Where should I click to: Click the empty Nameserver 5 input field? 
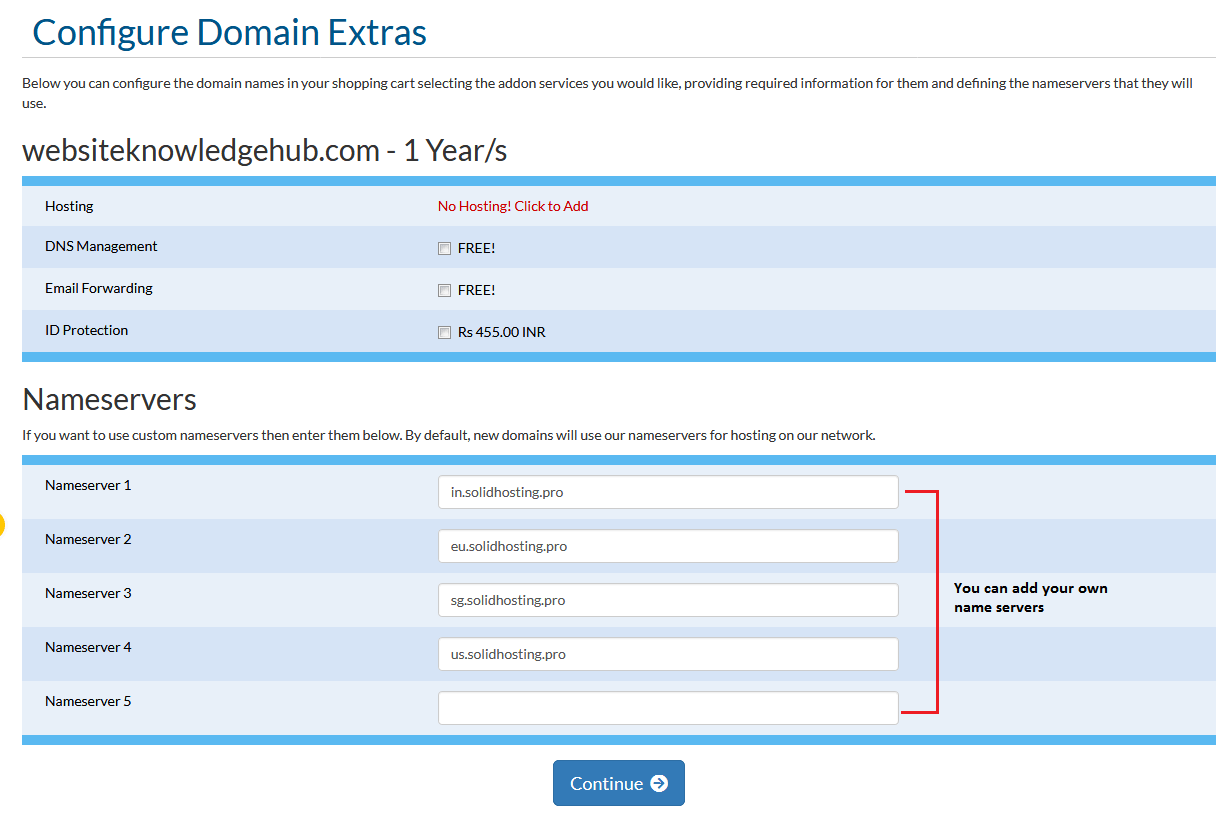668,707
